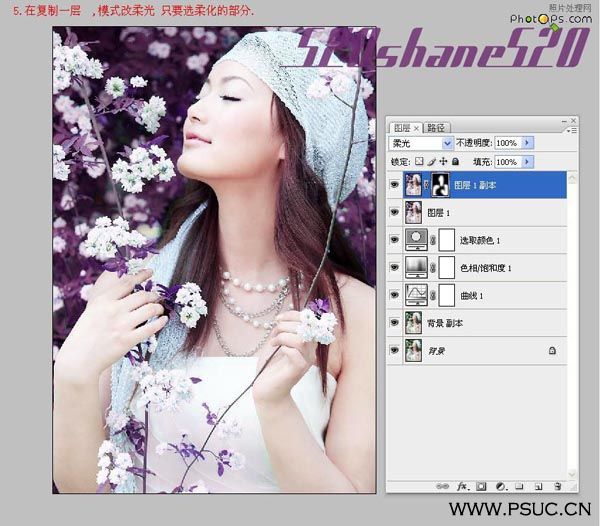
Task: Hide the 图层 1 layer
Action: tap(394, 212)
